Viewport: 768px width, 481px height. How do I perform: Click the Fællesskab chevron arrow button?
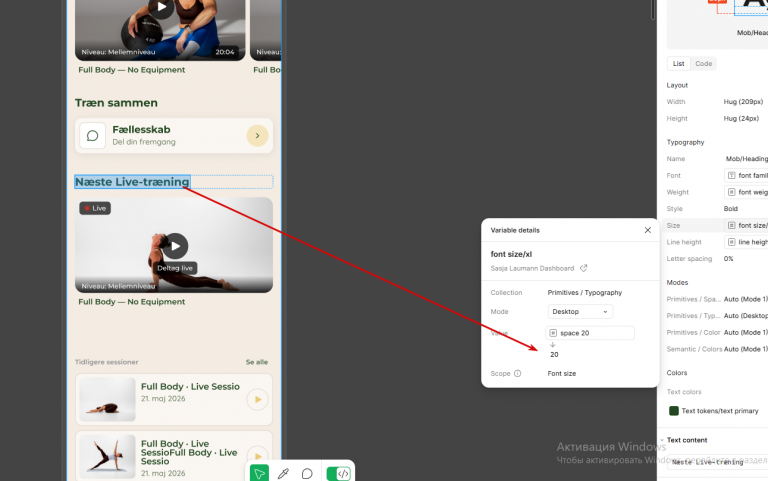coord(257,136)
